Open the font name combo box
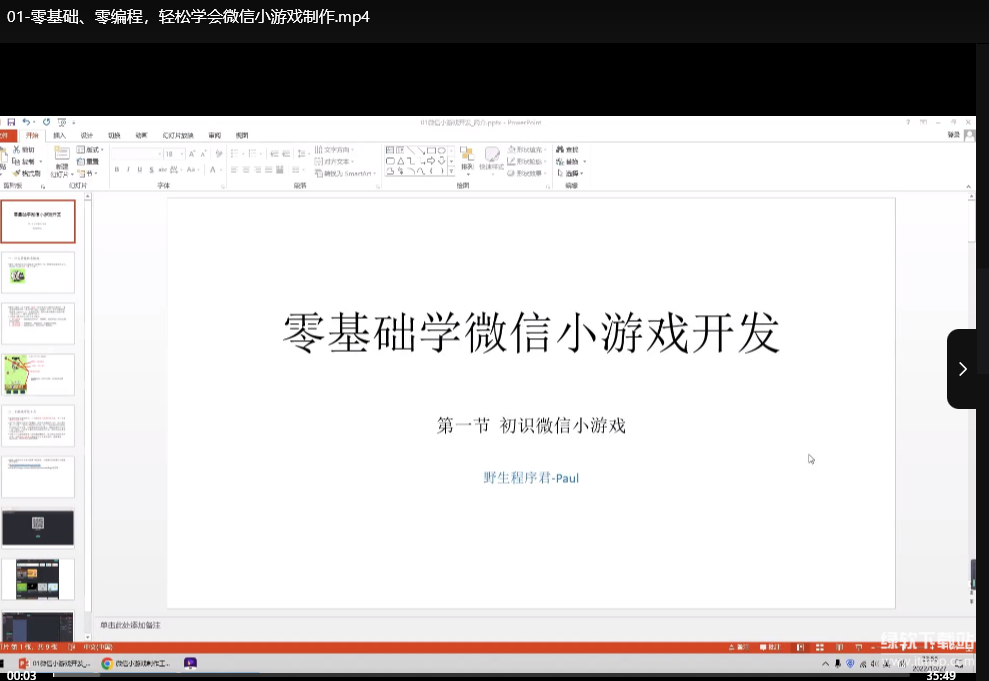The width and height of the screenshot is (989, 681). coord(138,154)
